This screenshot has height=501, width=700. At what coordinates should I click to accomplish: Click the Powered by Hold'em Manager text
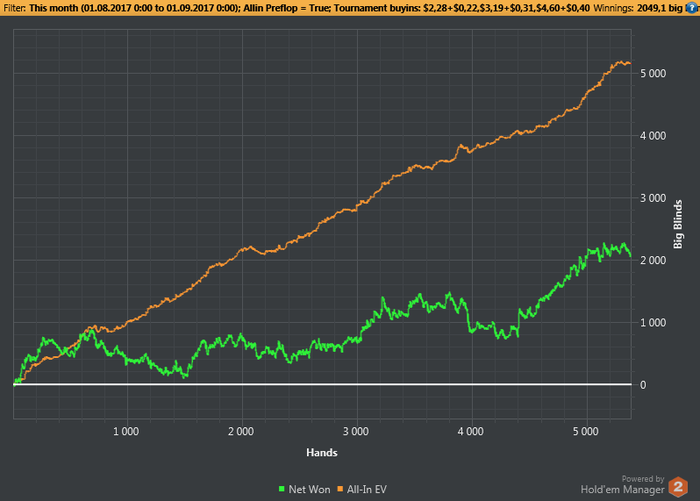(x=623, y=485)
